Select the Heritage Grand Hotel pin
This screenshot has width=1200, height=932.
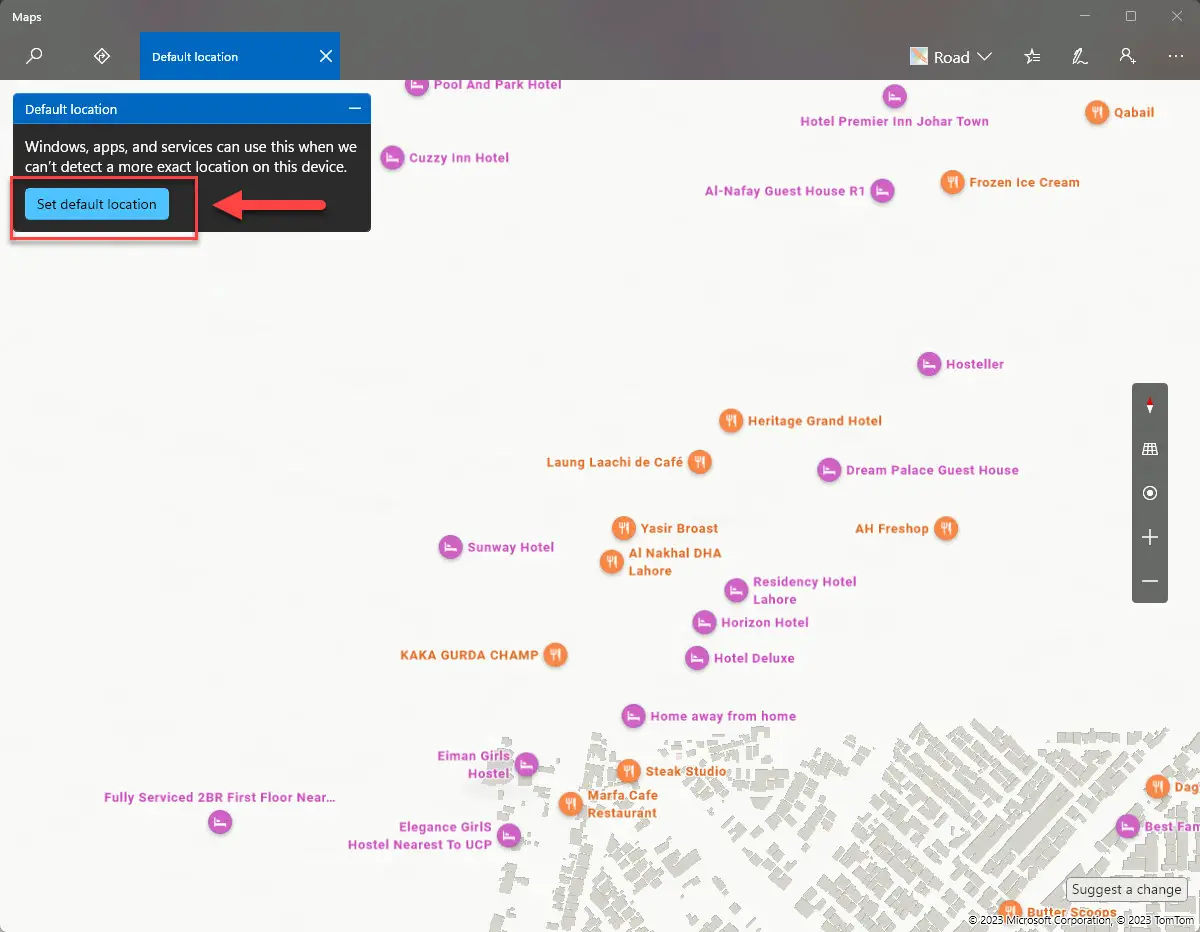coord(731,421)
